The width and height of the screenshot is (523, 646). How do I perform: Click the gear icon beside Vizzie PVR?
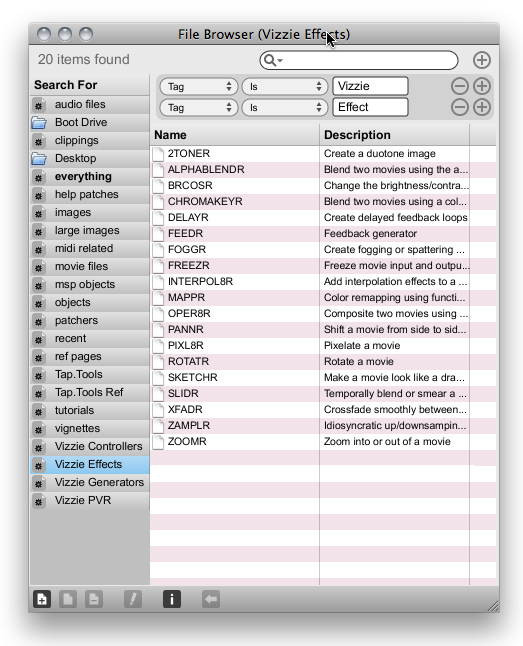pos(39,501)
